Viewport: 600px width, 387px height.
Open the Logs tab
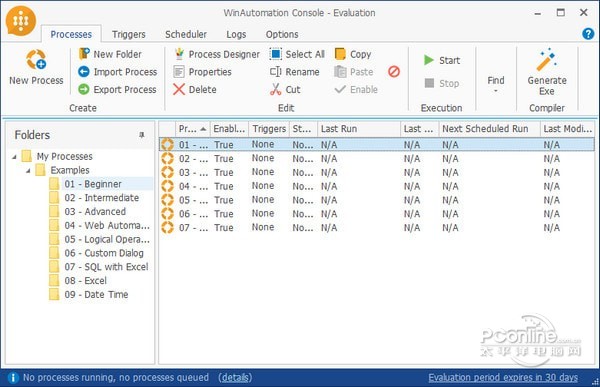[236, 34]
